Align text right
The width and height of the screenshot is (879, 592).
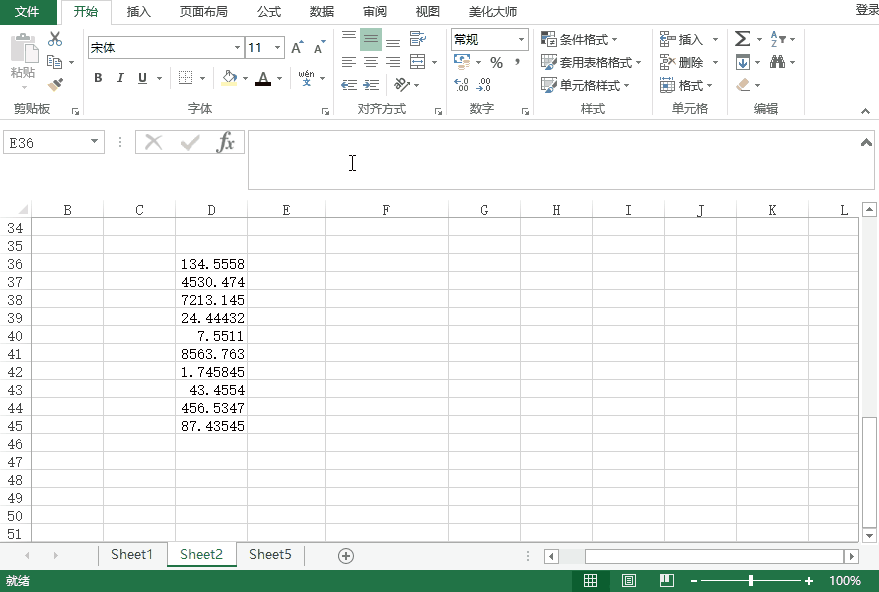click(x=393, y=62)
